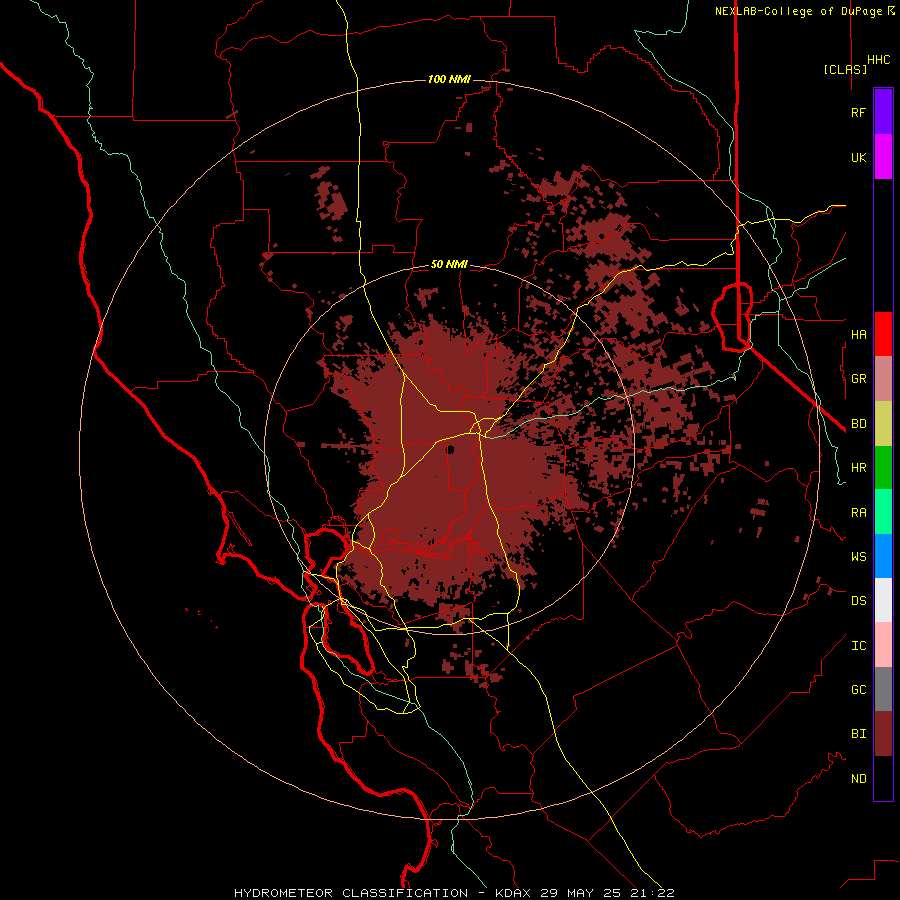Screen dimensions: 900x900
Task: Click the HA red legend swatch
Action: 883,334
